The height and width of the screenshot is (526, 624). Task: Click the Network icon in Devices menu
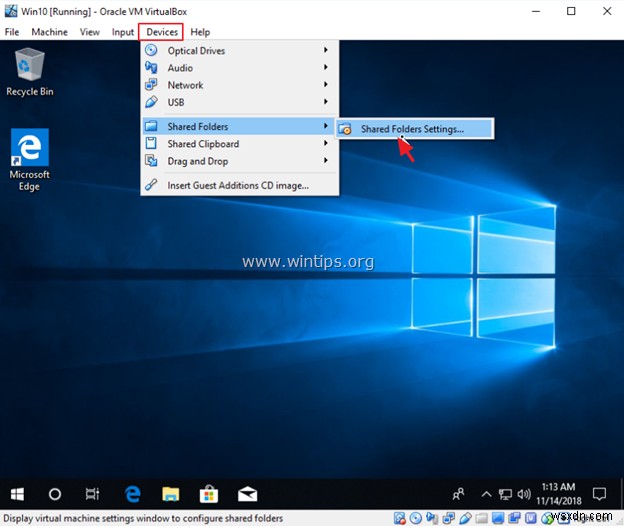(151, 84)
